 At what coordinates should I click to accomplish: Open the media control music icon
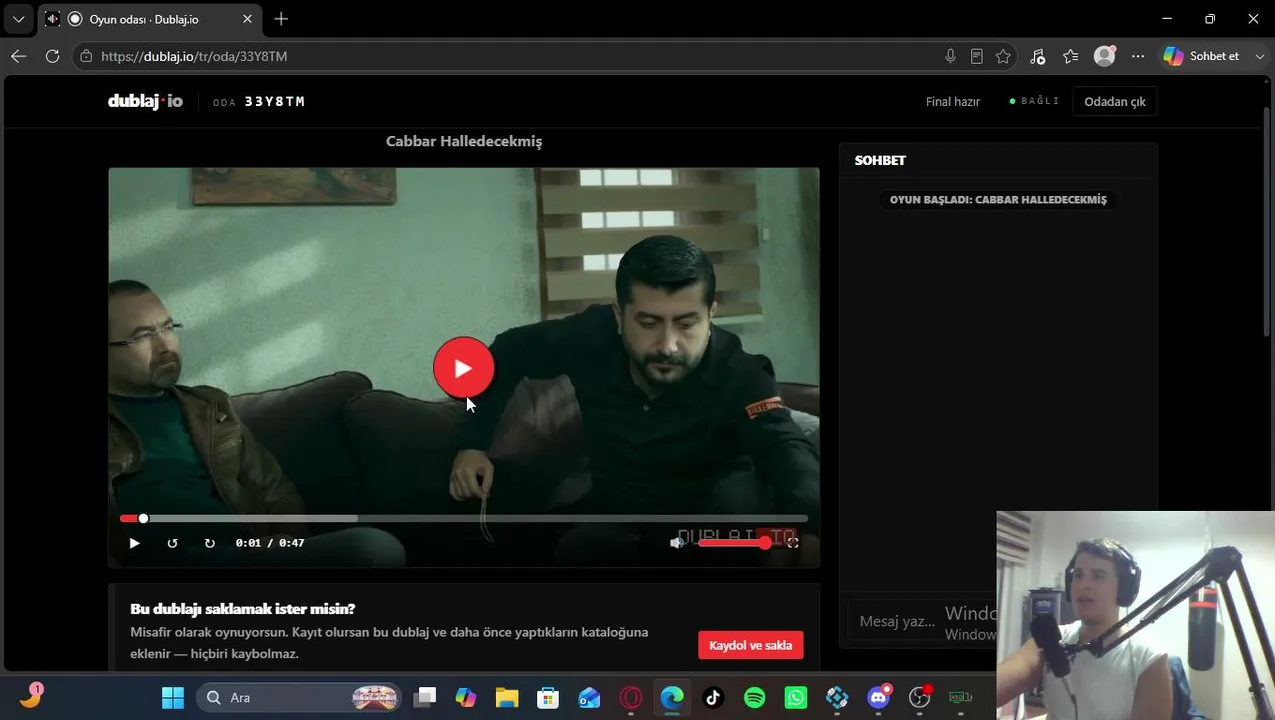[1037, 56]
